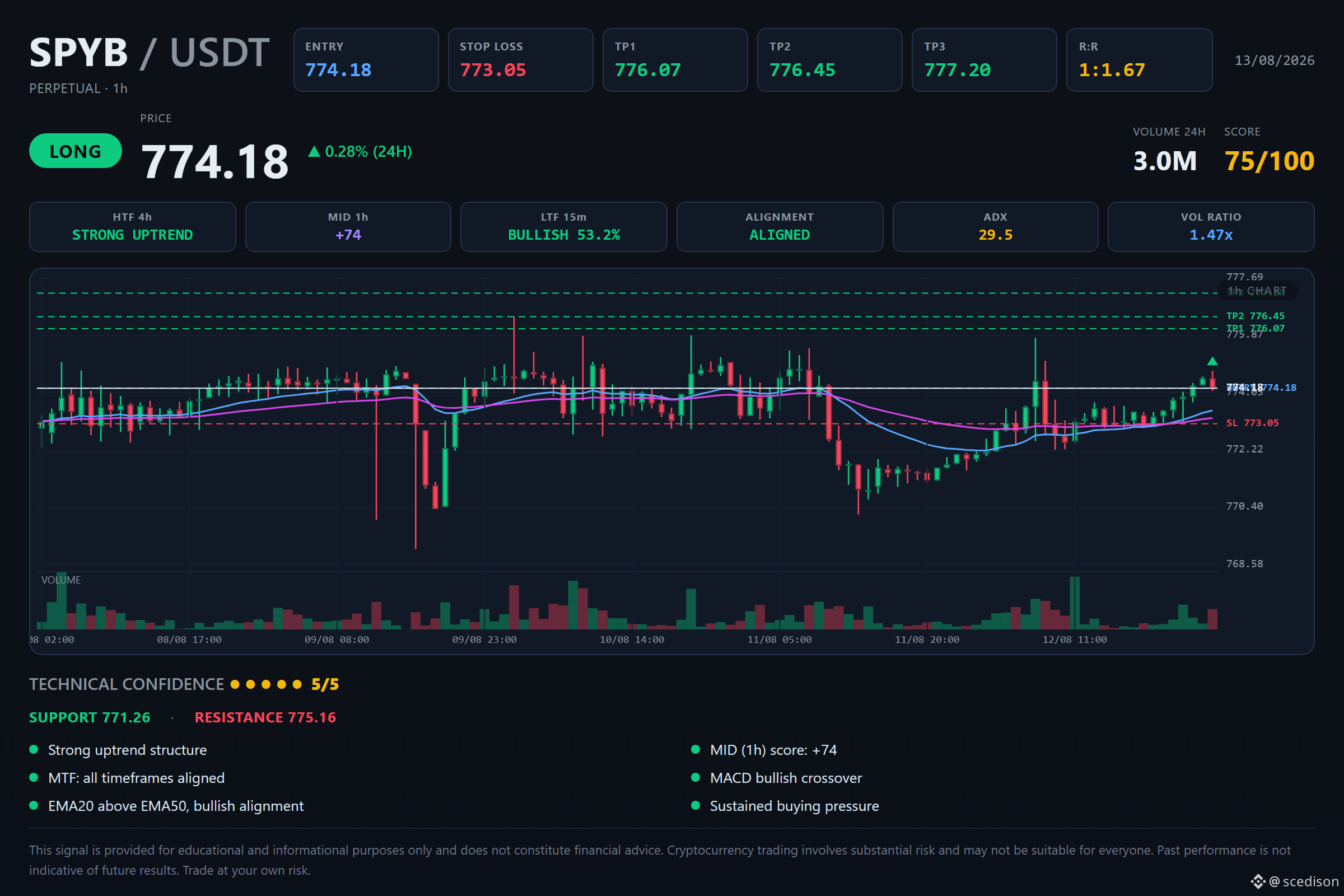This screenshot has height=896, width=1344.
Task: Open the STOP LOSS 773.05 card
Action: pos(521,60)
